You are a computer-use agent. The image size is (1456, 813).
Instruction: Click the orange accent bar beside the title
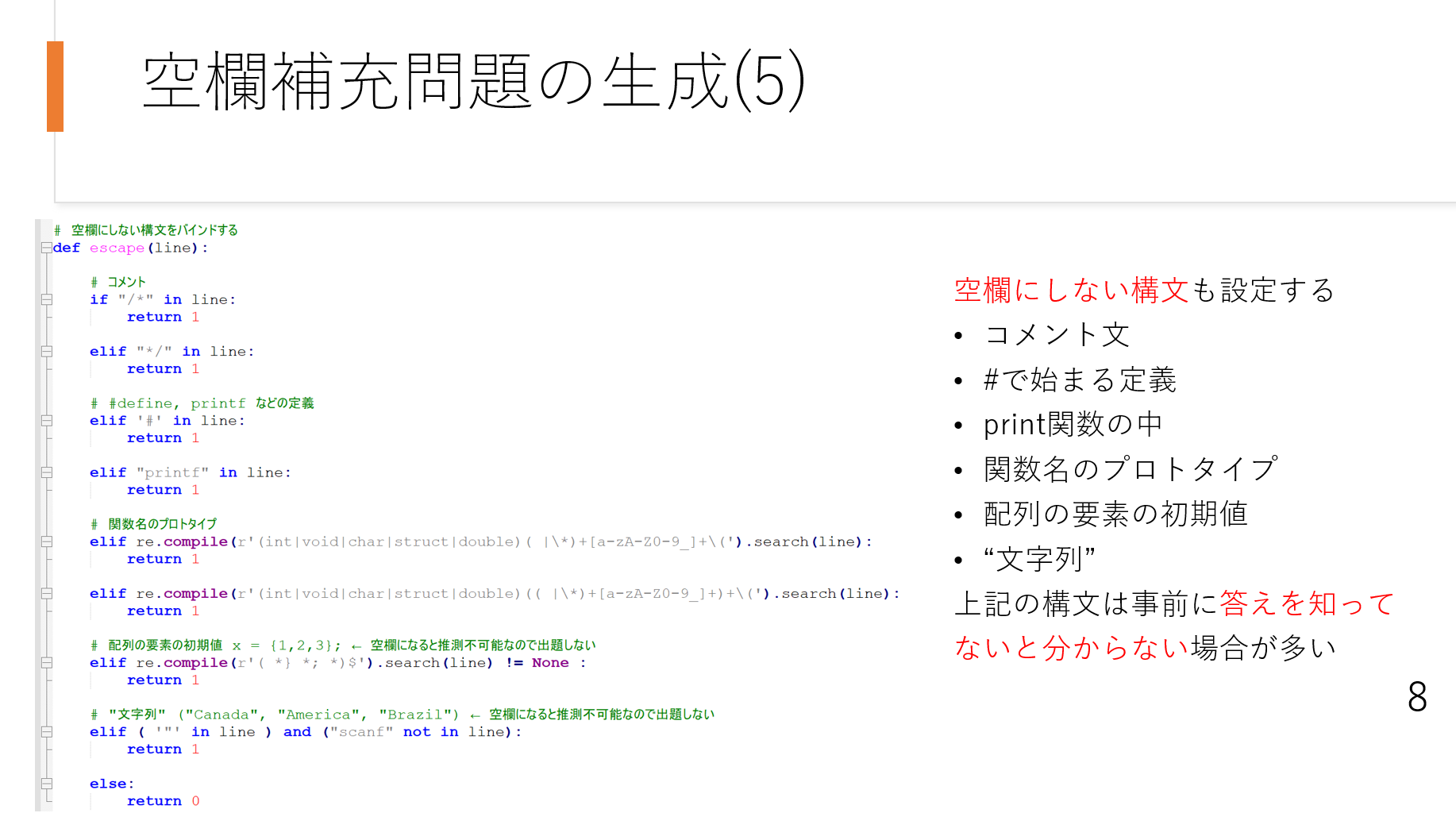tap(55, 86)
